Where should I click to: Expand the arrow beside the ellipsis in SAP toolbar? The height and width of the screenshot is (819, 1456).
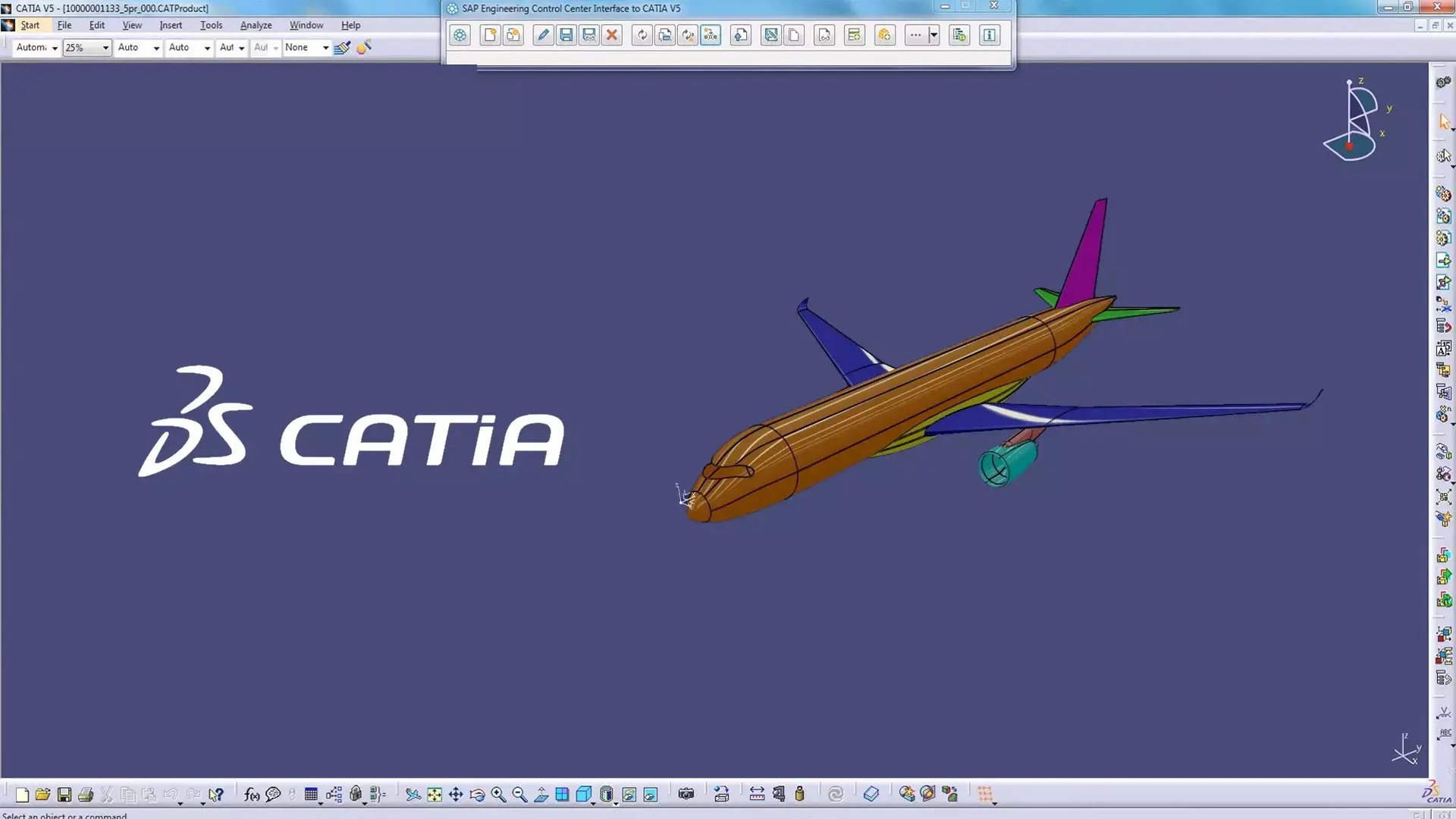point(934,35)
